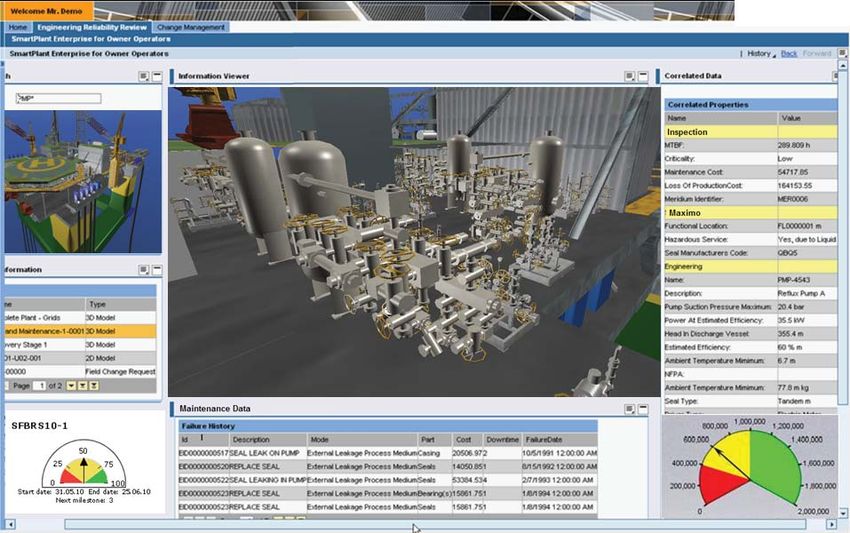Open the Maintenance Data panel options menu
This screenshot has width=850, height=533.
pyautogui.click(x=629, y=409)
